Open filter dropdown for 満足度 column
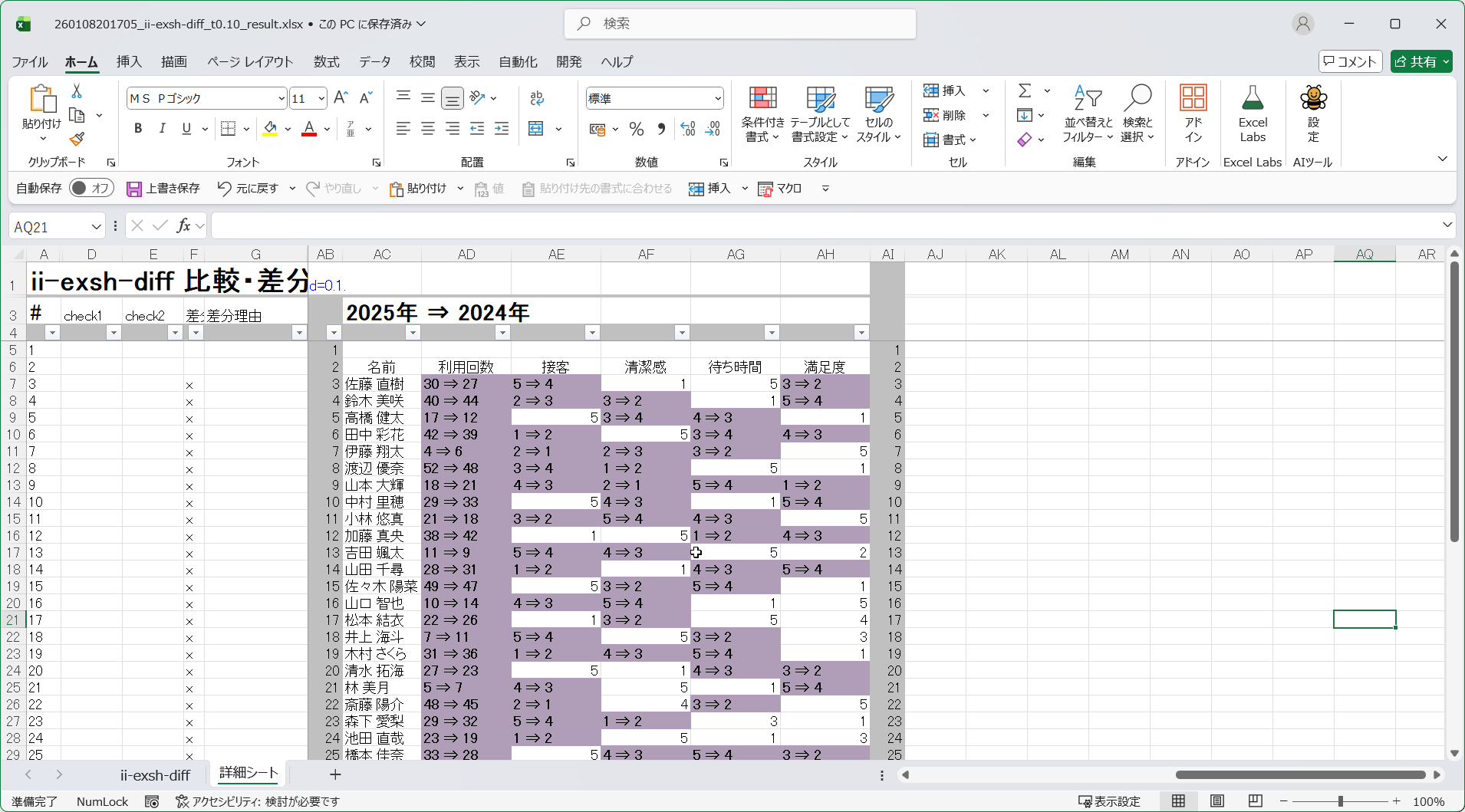 (861, 333)
